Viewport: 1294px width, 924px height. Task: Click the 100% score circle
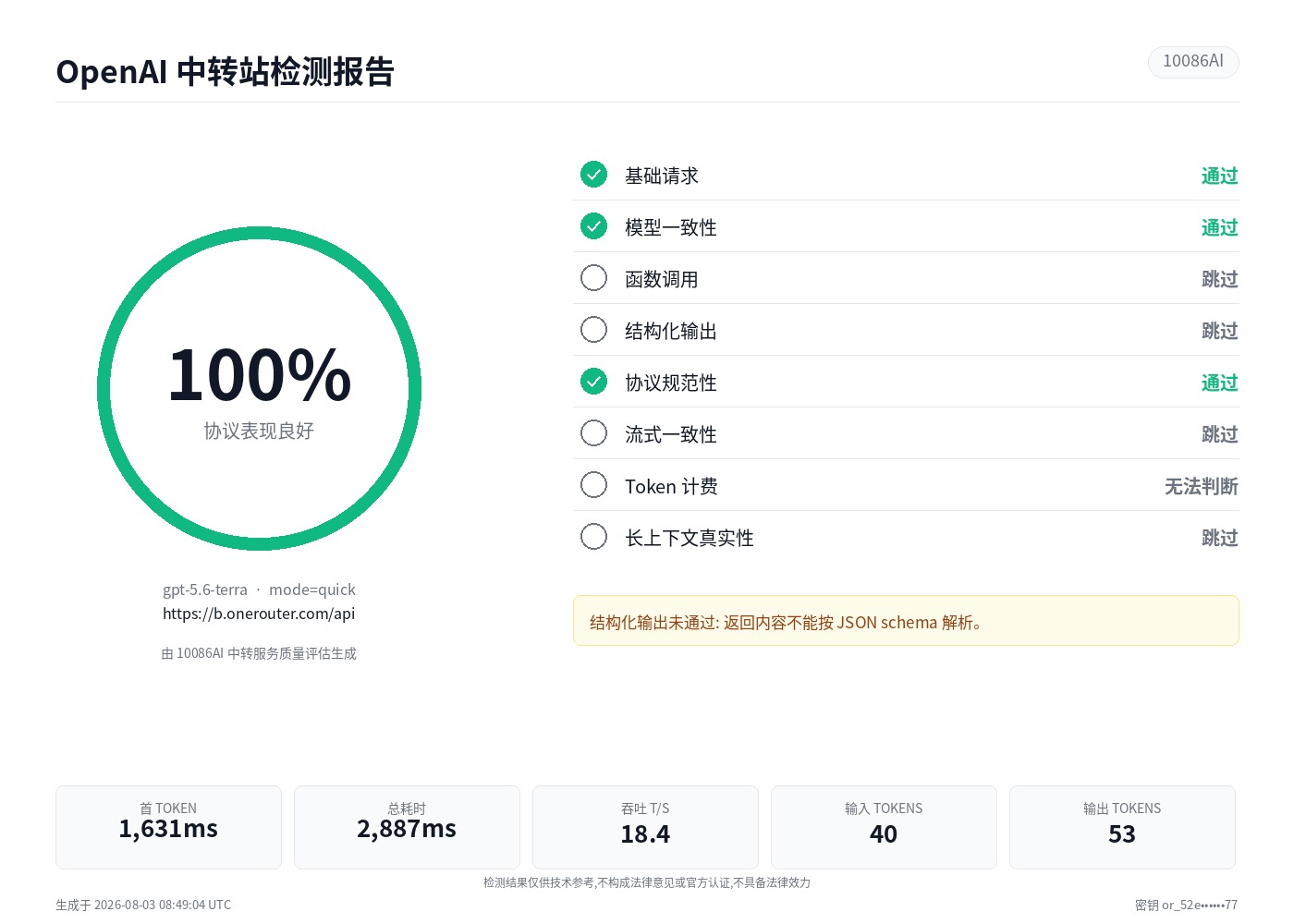[x=259, y=389]
